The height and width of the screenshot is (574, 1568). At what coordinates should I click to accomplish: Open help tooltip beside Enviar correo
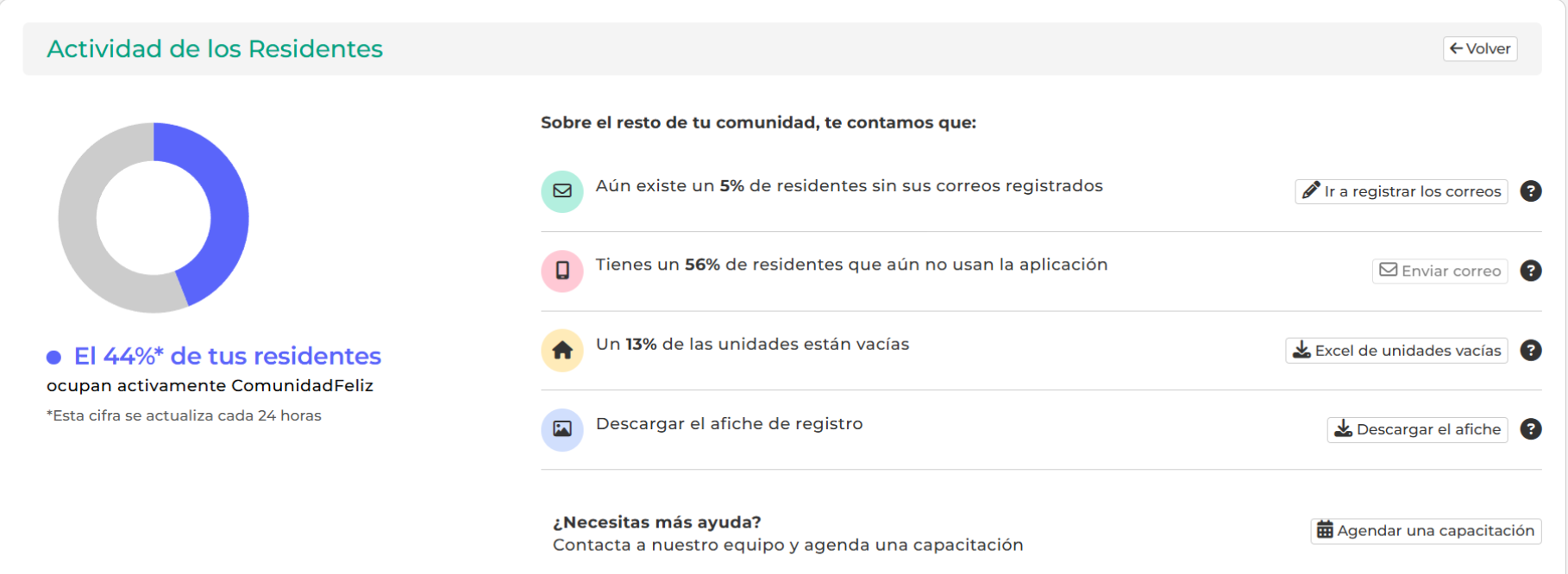[x=1530, y=271]
